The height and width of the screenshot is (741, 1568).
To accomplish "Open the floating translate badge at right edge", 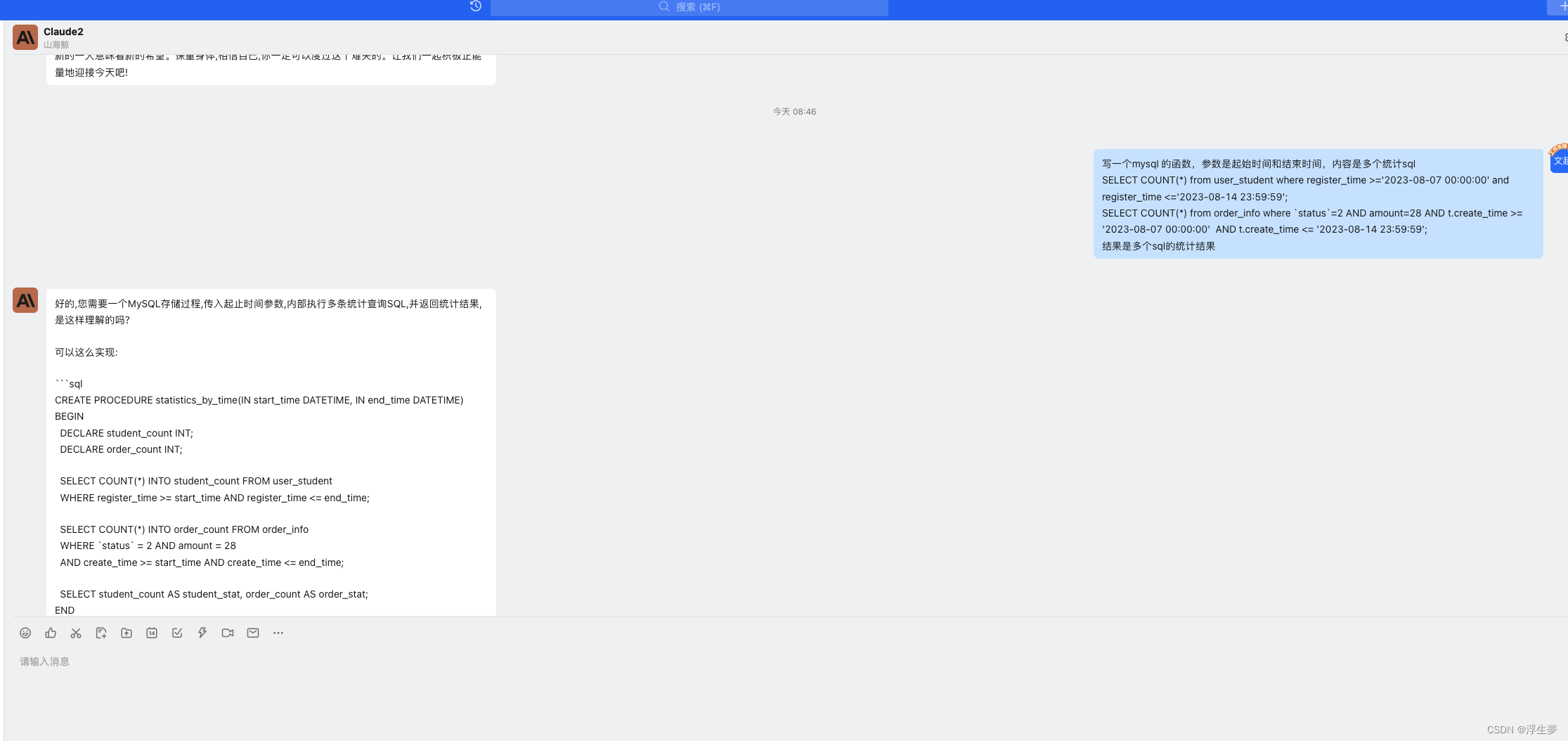I will [1559, 158].
